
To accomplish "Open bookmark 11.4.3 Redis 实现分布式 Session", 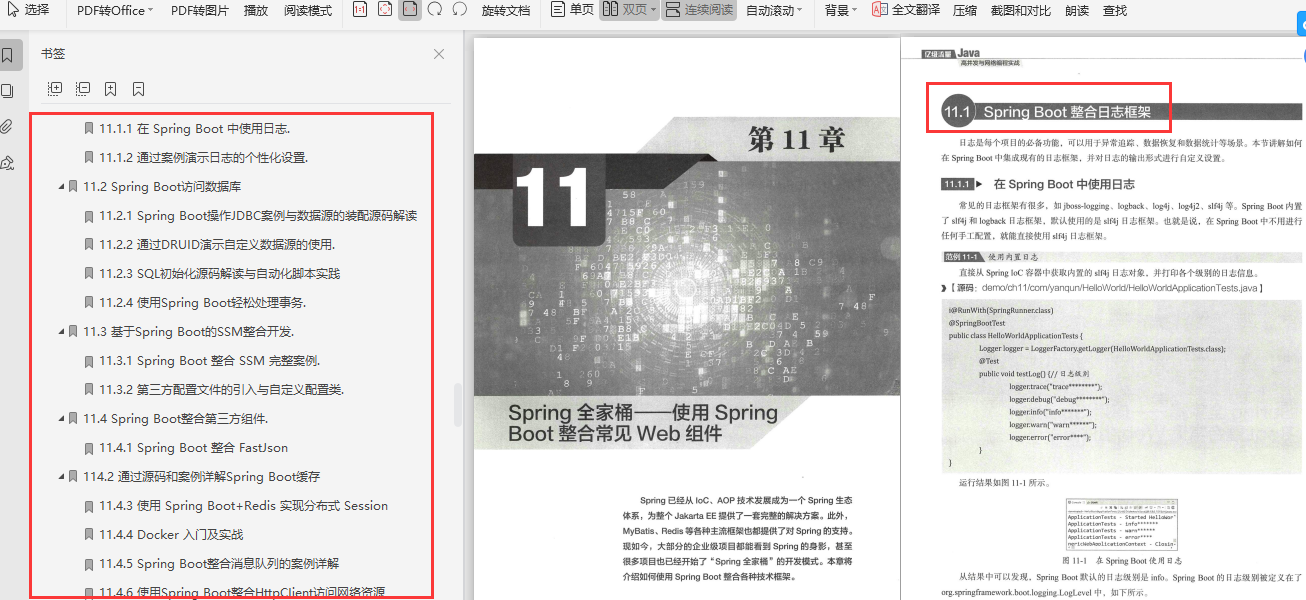I will pos(243,506).
